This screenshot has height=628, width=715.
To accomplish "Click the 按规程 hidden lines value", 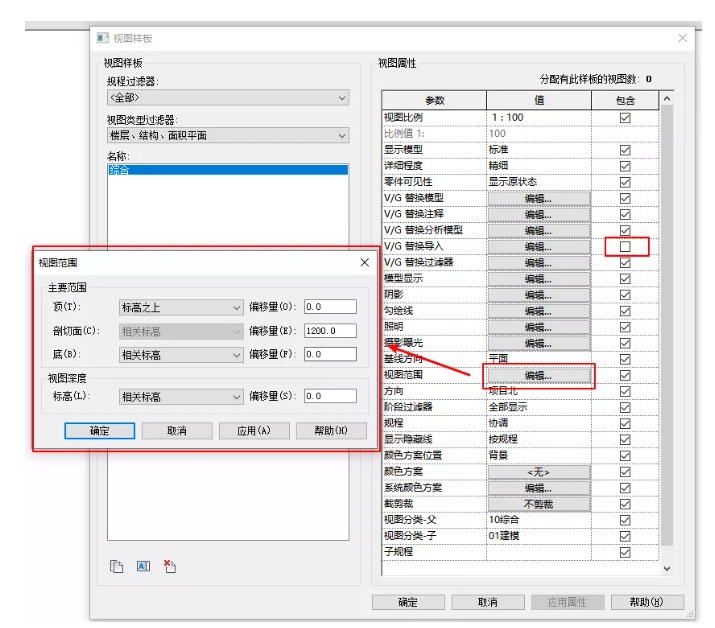I will 503,439.
